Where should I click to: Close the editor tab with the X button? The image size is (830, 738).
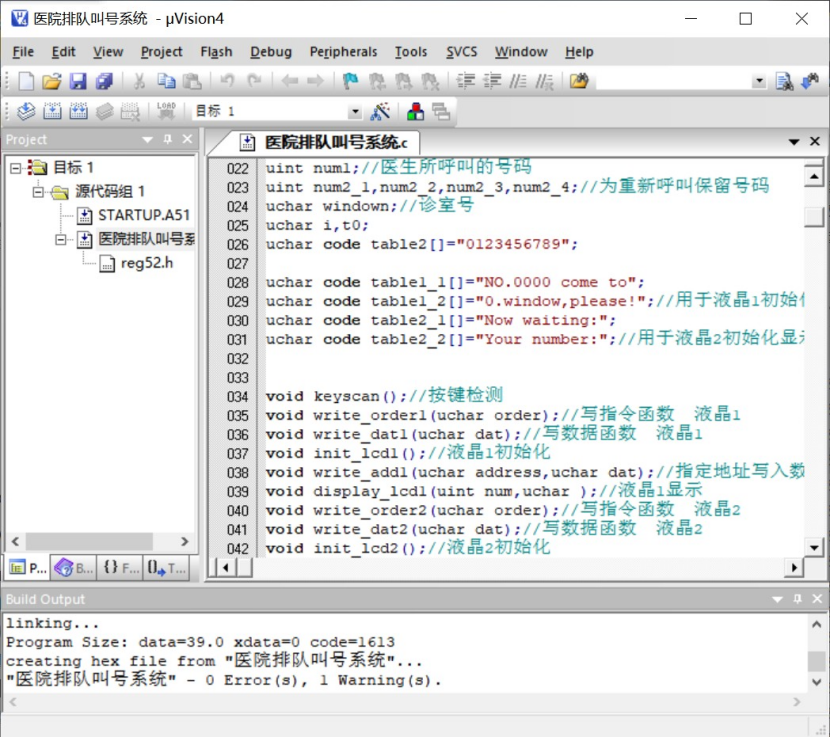(815, 141)
